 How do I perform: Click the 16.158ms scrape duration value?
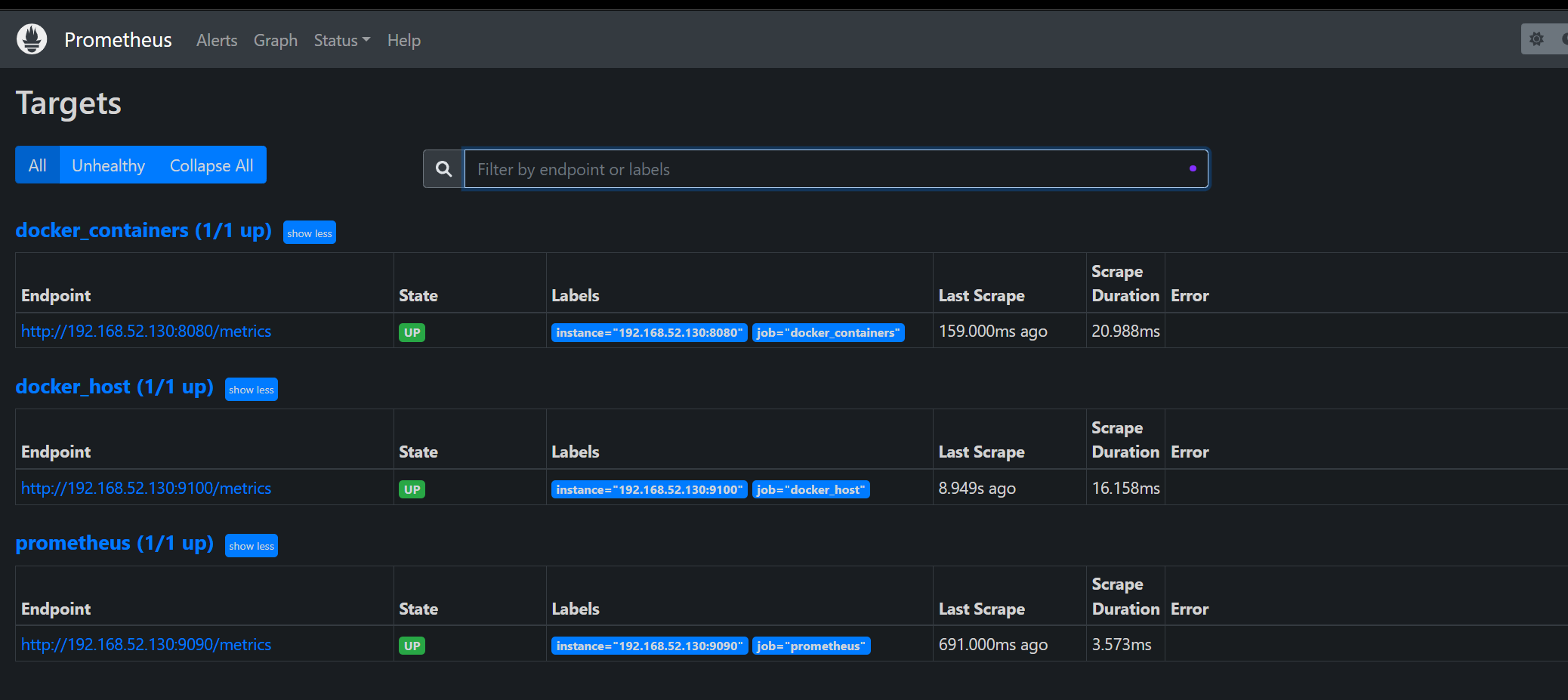[x=1126, y=489]
